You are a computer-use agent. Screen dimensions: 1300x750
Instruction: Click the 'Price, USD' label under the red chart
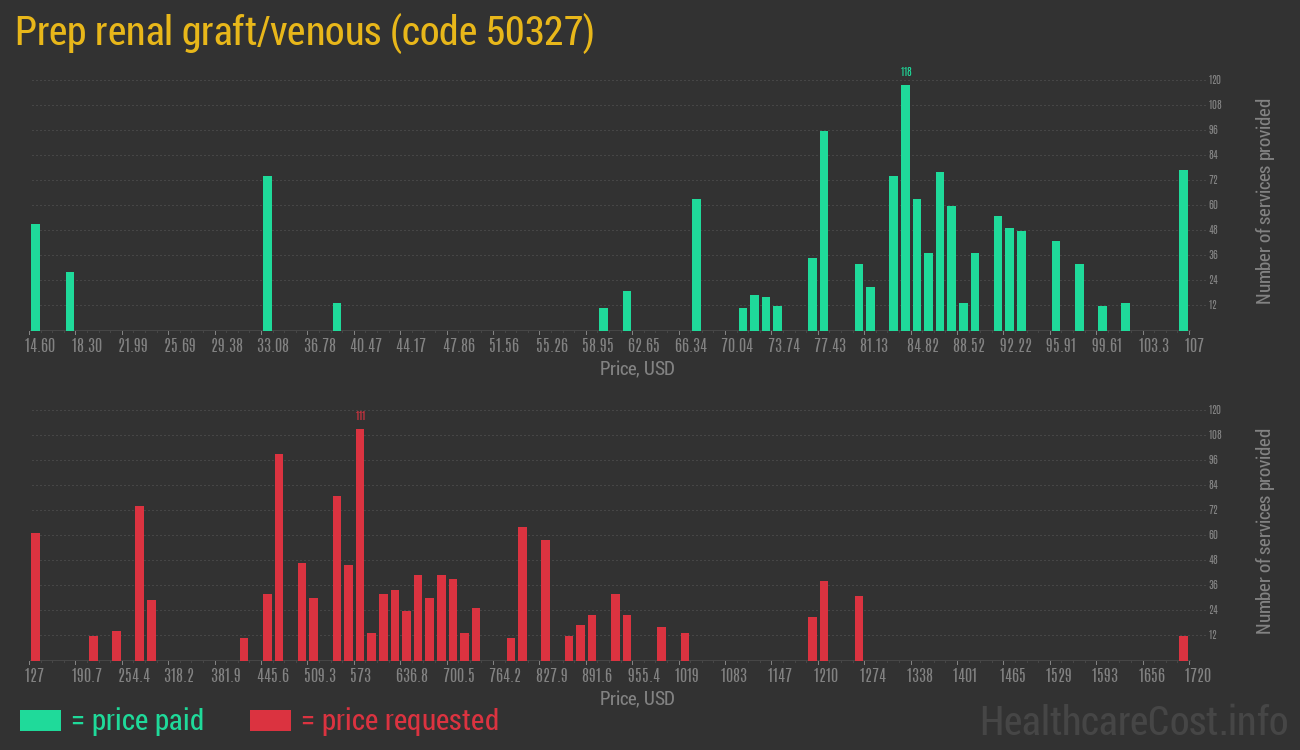(637, 698)
